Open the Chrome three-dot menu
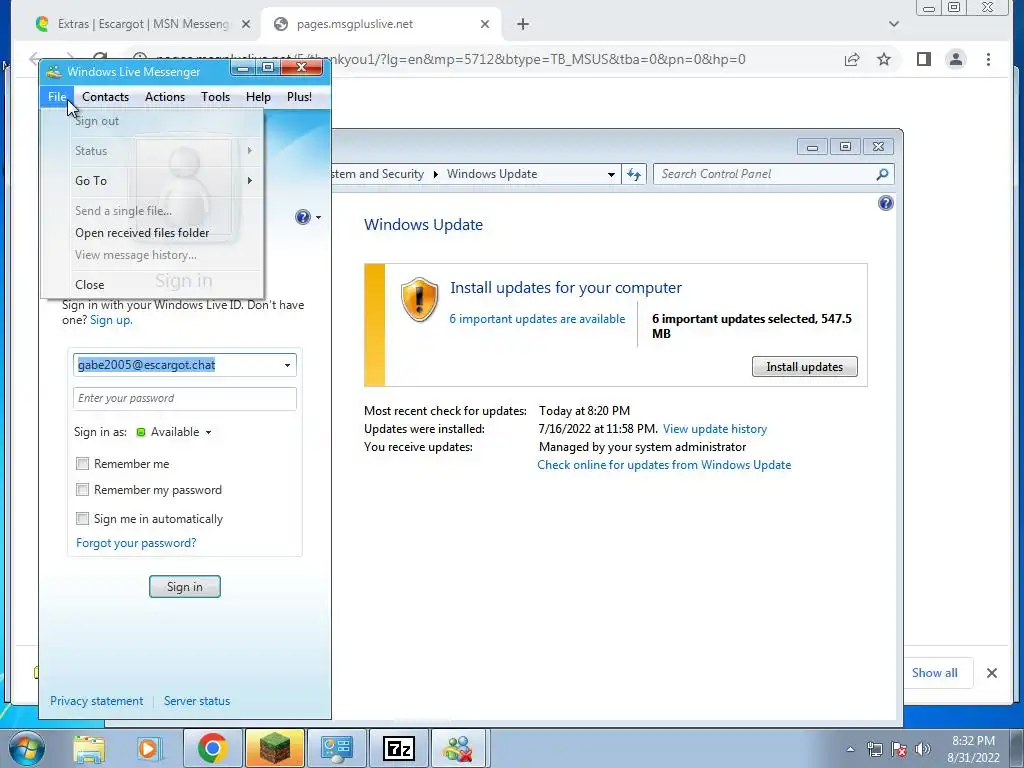The height and width of the screenshot is (768, 1024). (x=988, y=59)
